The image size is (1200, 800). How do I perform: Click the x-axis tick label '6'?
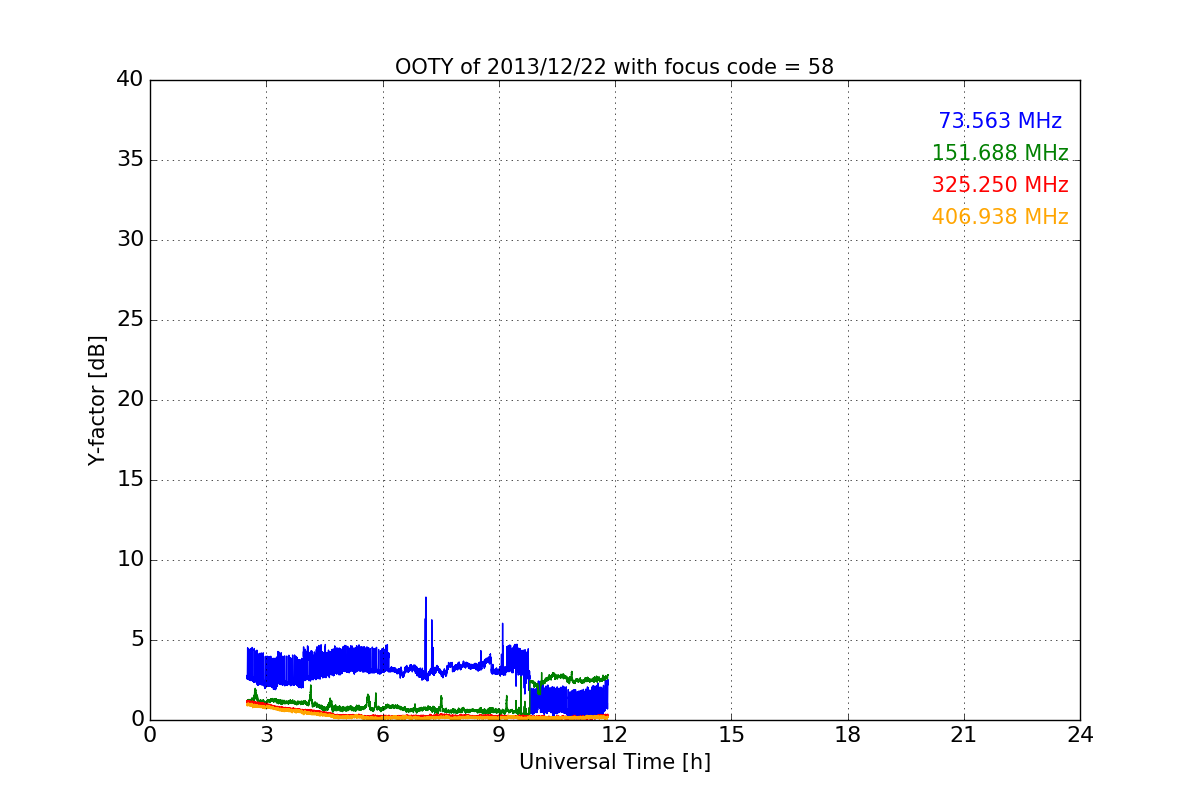[x=382, y=734]
